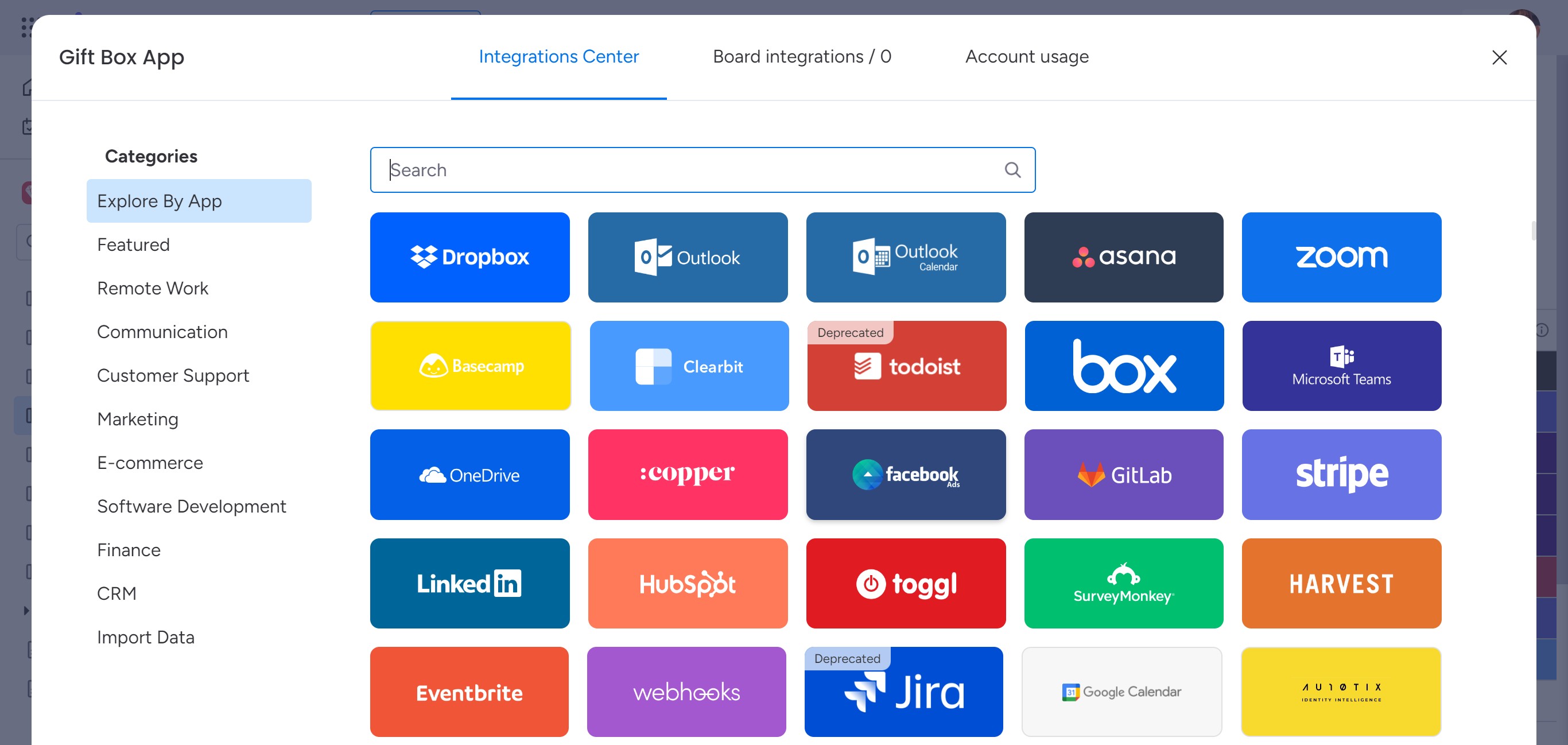
Task: Click the search magnifier icon
Action: (x=1012, y=170)
